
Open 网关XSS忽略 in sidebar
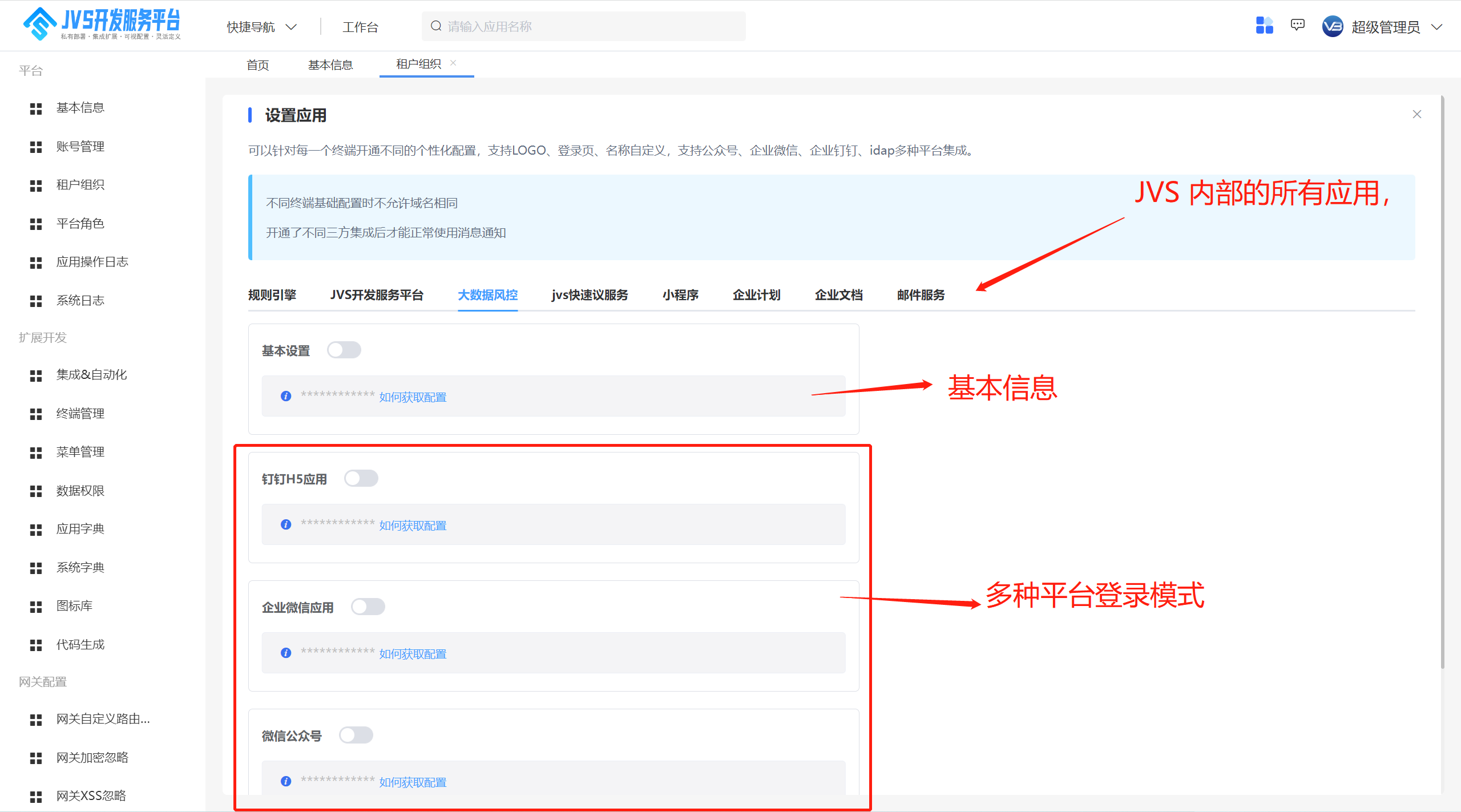[x=91, y=796]
